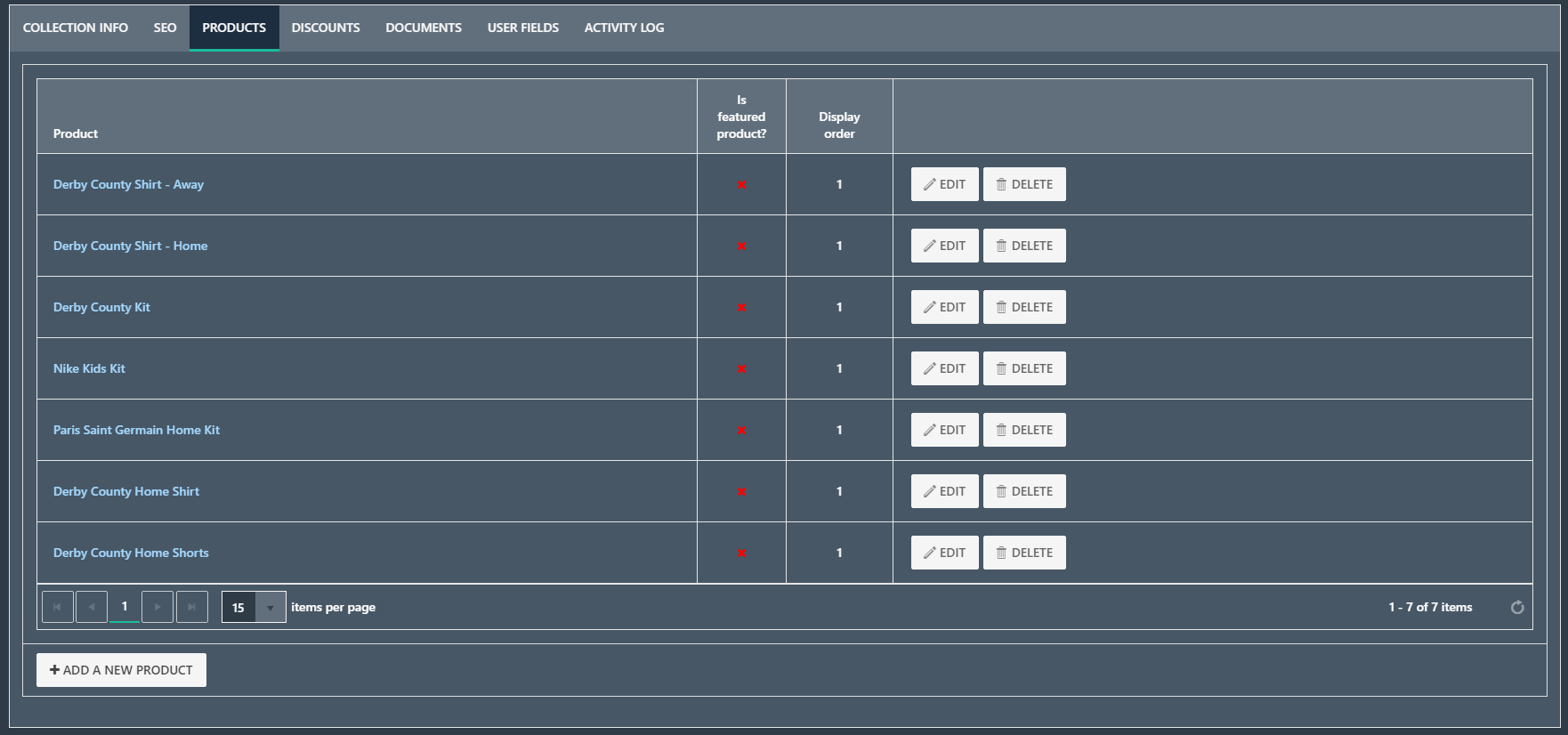Edit the Derby County Kit row
The height and width of the screenshot is (735, 1568).
pyautogui.click(x=944, y=307)
